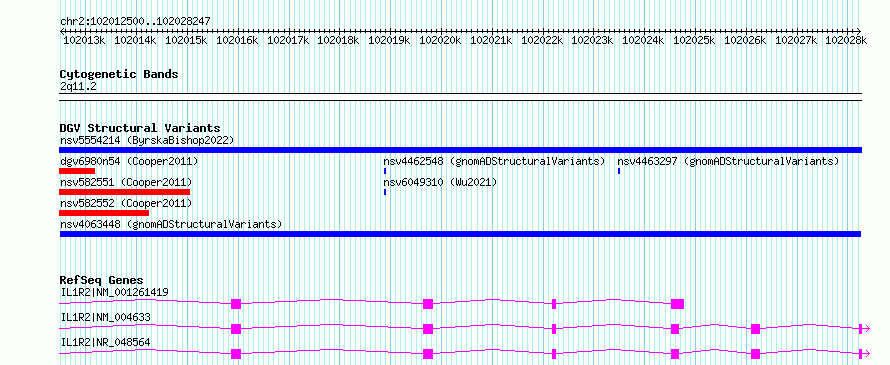Click the 102019k ruler label
Image resolution: width=890 pixels, height=365 pixels.
[x=389, y=40]
